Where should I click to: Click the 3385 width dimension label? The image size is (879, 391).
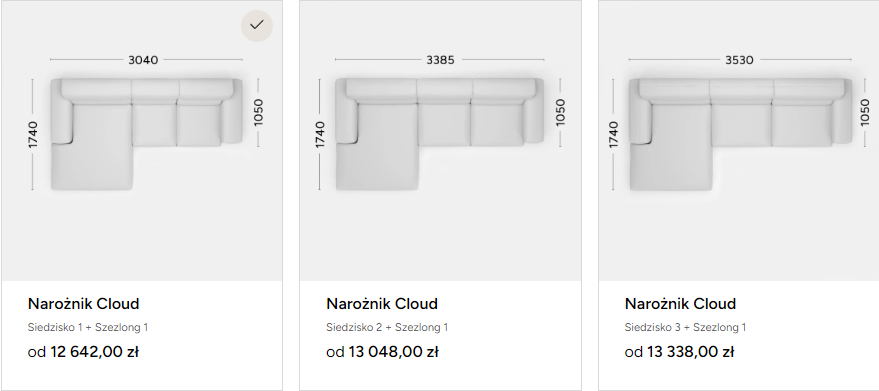440,59
